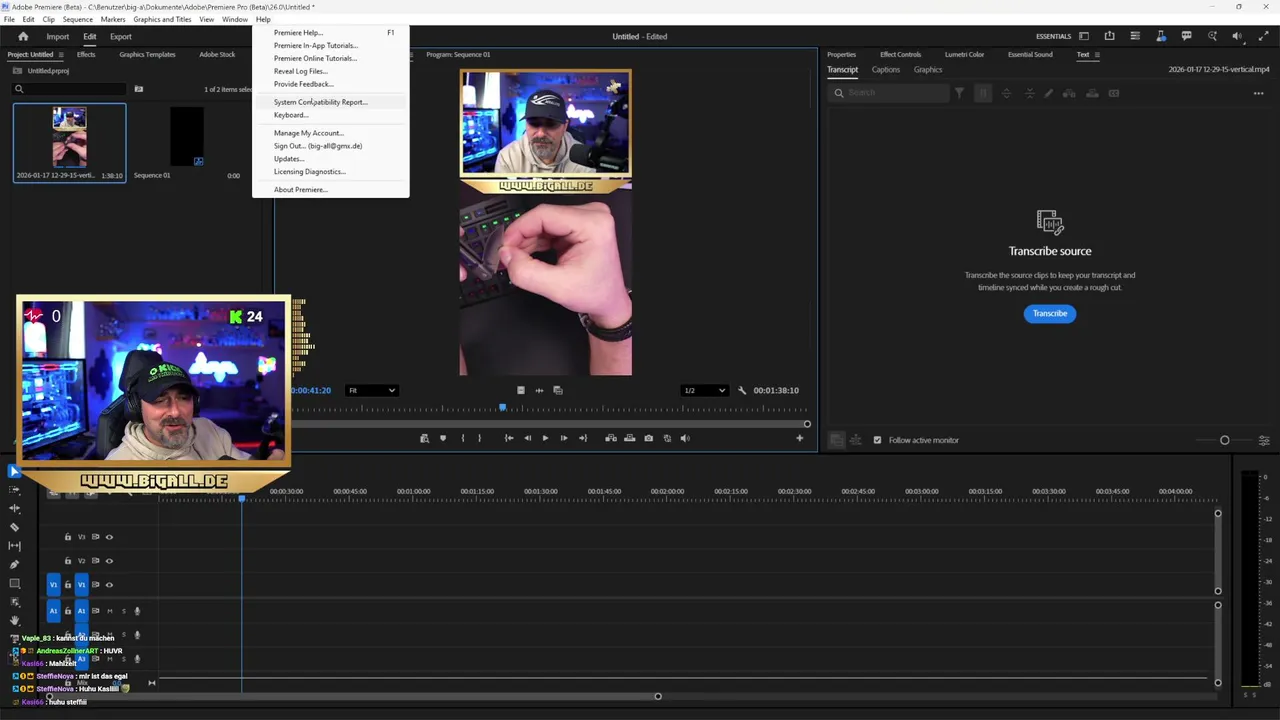The image size is (1280, 720).
Task: Open the Sequence menu in menu bar
Action: pyautogui.click(x=77, y=19)
